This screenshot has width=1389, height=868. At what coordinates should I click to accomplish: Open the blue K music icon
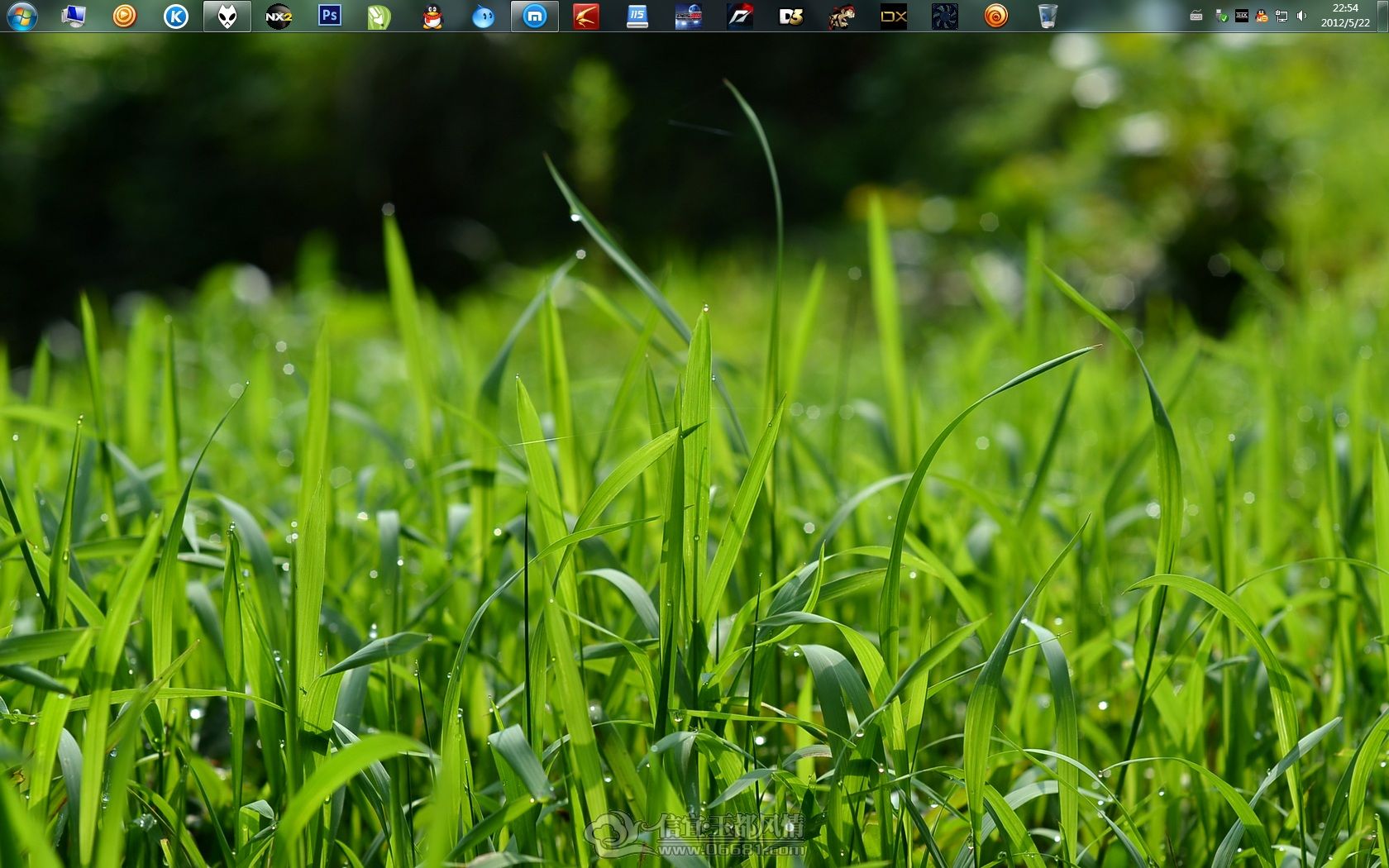click(x=176, y=16)
